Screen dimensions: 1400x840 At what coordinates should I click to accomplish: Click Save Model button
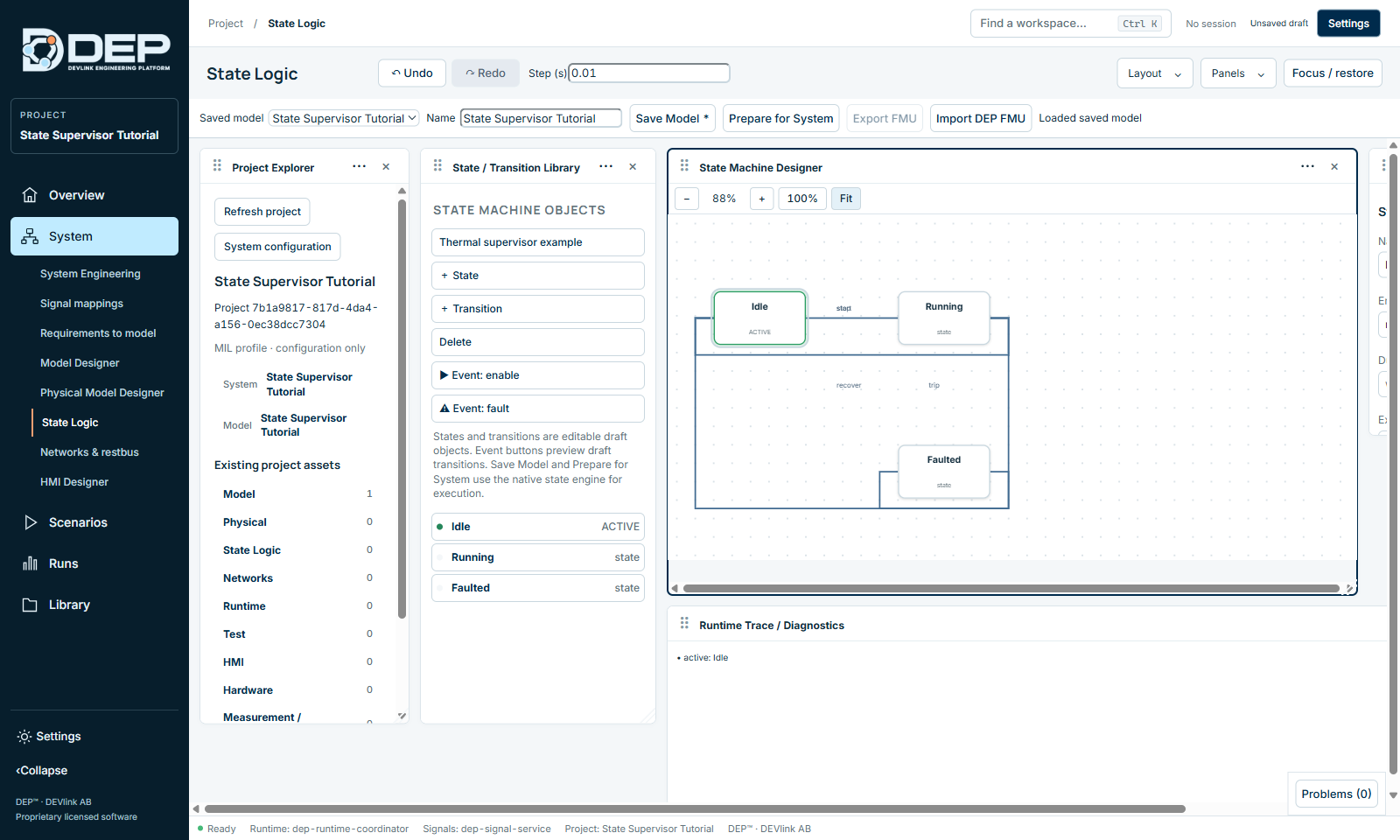[672, 118]
